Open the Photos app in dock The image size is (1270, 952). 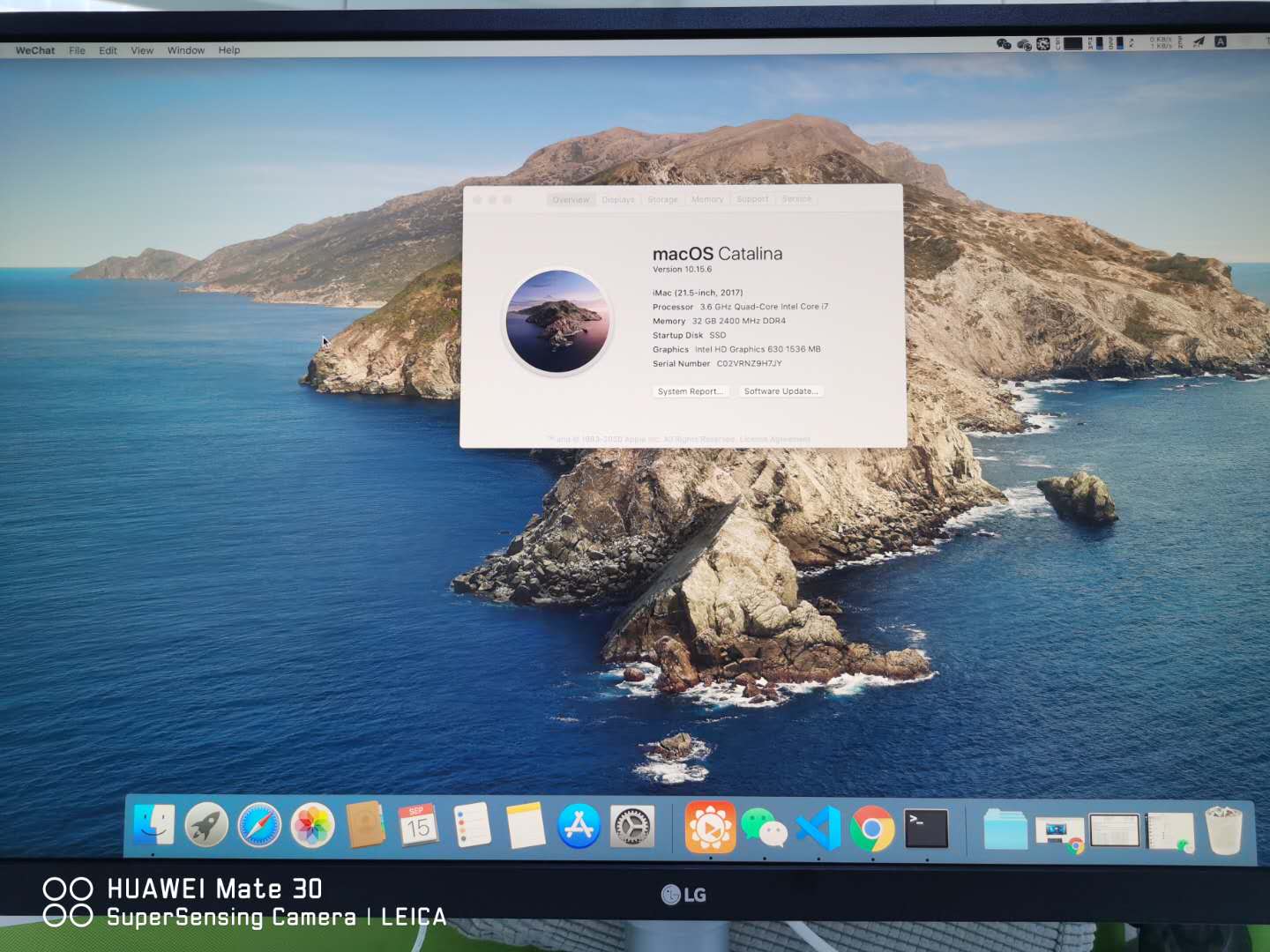tap(313, 826)
